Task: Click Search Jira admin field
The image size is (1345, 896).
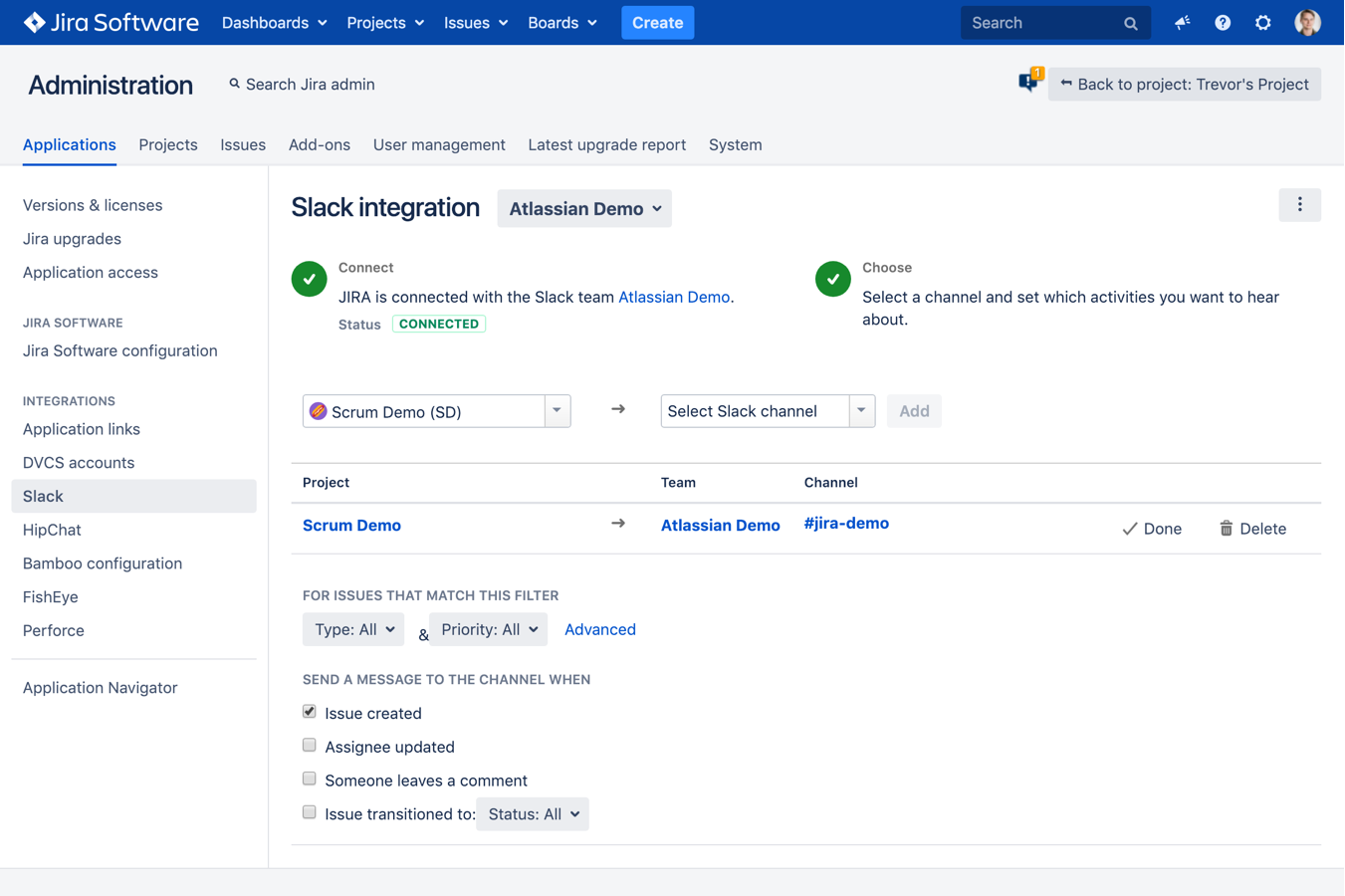Action: pyautogui.click(x=302, y=85)
